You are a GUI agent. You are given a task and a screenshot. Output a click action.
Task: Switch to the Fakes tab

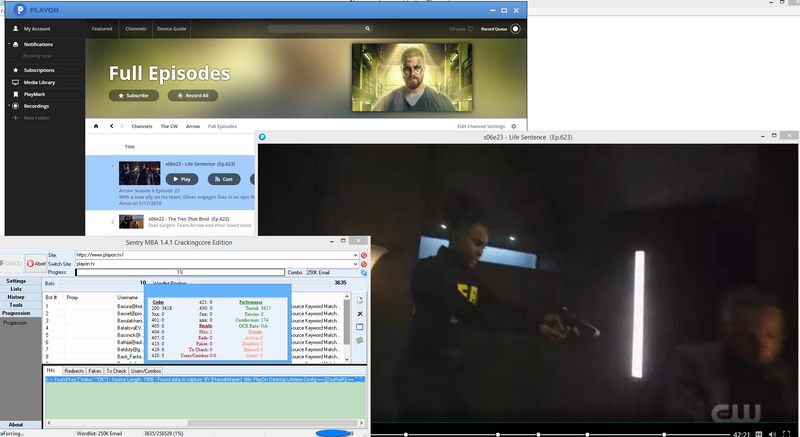(95, 371)
